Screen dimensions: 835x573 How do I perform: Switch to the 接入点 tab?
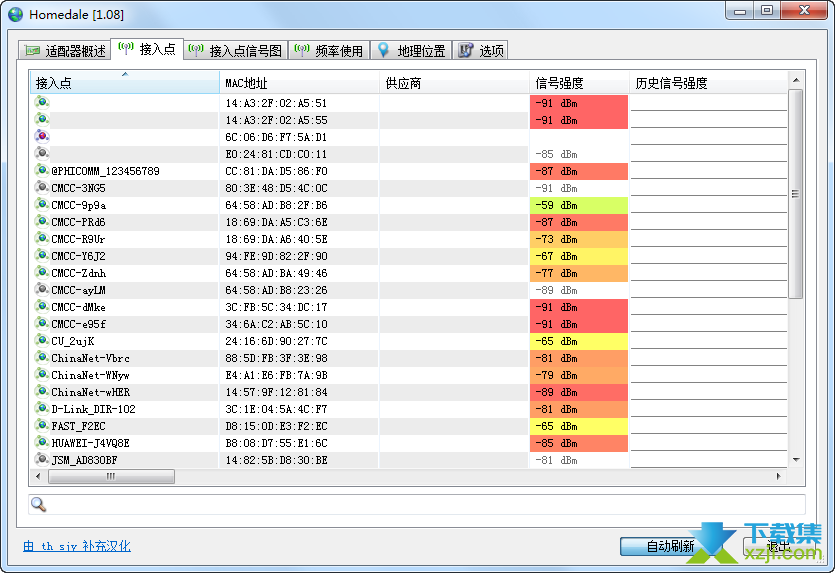tap(147, 49)
